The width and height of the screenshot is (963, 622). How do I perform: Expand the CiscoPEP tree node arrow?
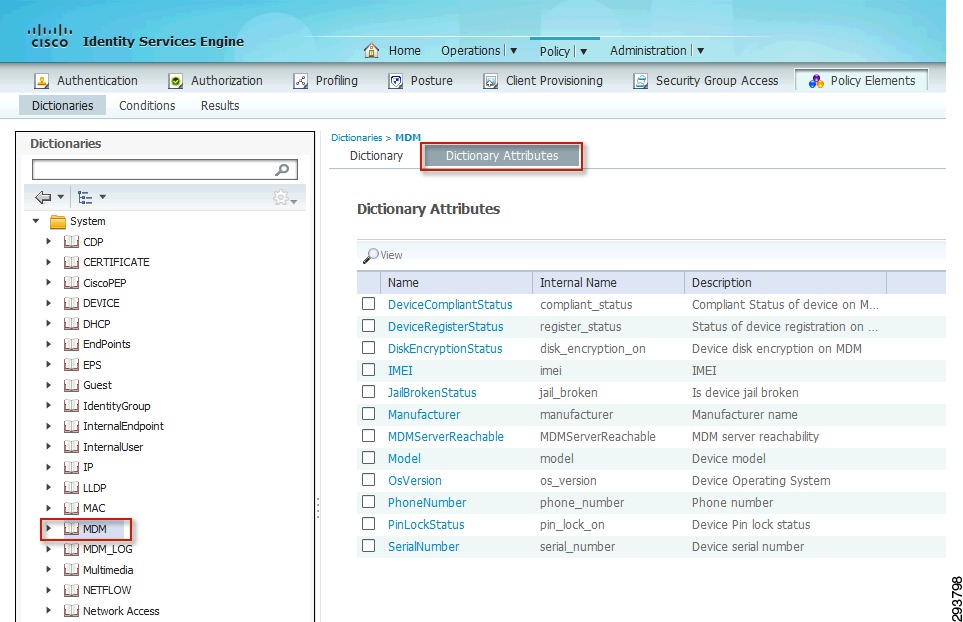pos(49,282)
